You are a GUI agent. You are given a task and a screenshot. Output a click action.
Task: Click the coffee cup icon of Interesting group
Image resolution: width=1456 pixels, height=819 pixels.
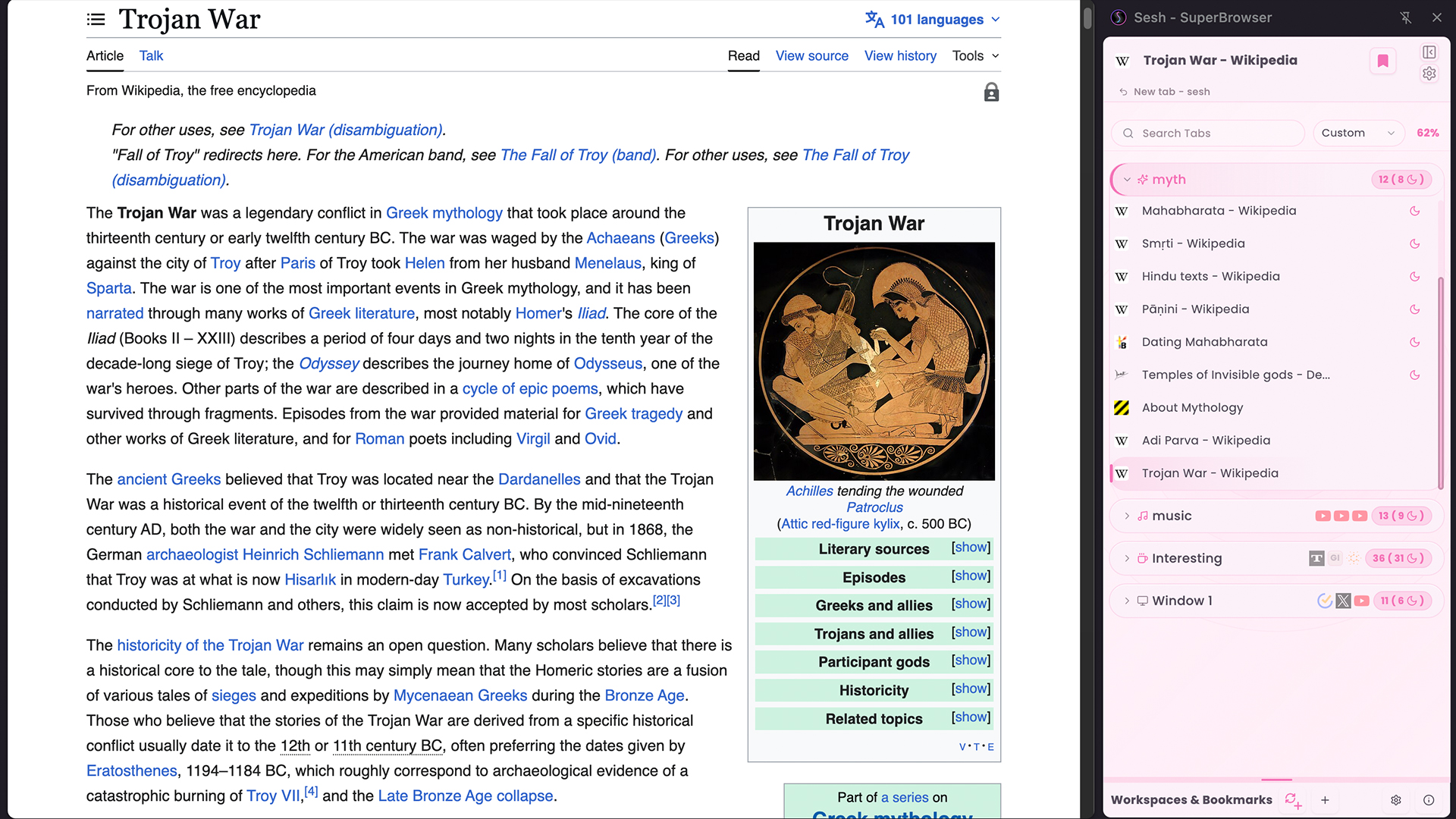(1142, 558)
